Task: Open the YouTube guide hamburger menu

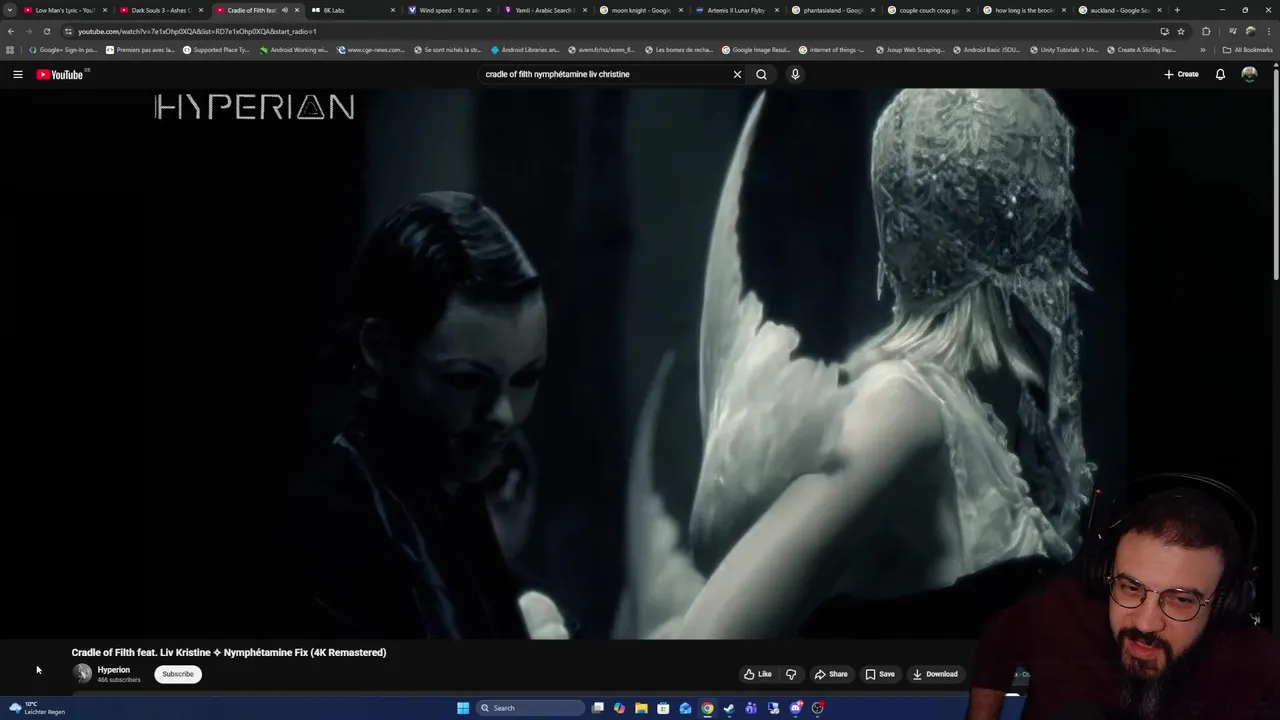Action: click(18, 74)
